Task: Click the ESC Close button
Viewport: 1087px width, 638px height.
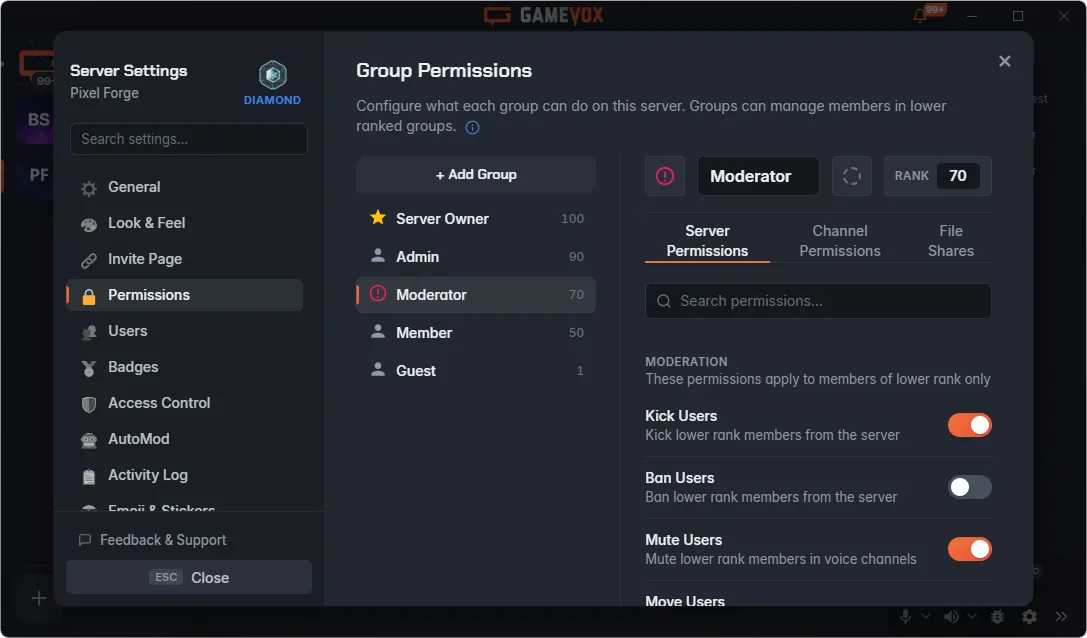Action: pos(189,578)
